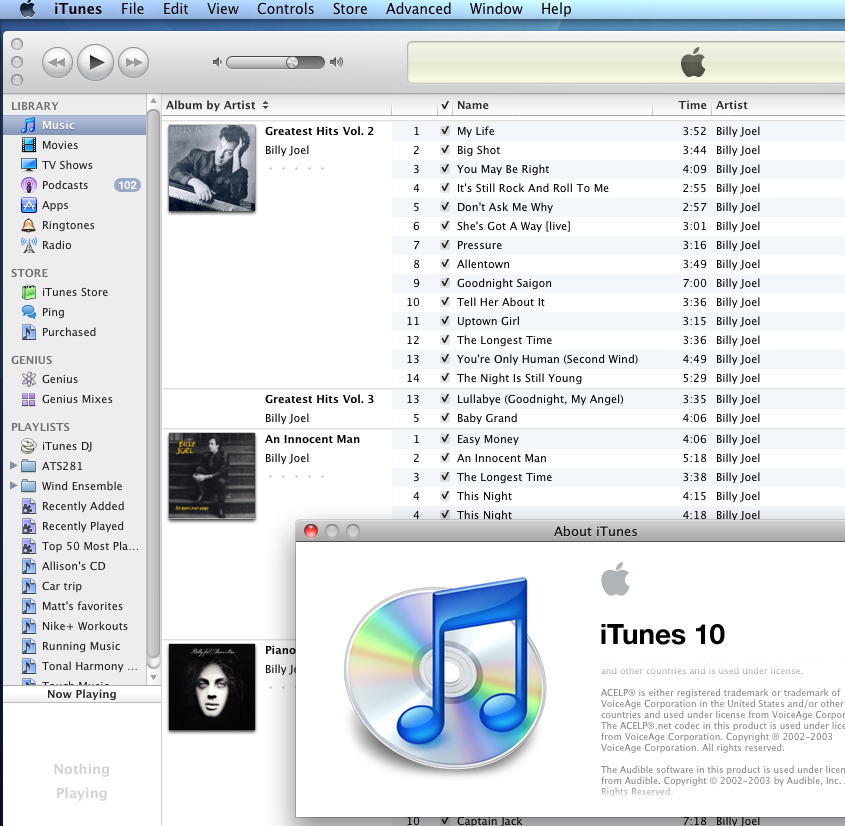This screenshot has width=845, height=826.
Task: Select the Greatest Hits Vol. 2 album cover
Action: tap(212, 168)
